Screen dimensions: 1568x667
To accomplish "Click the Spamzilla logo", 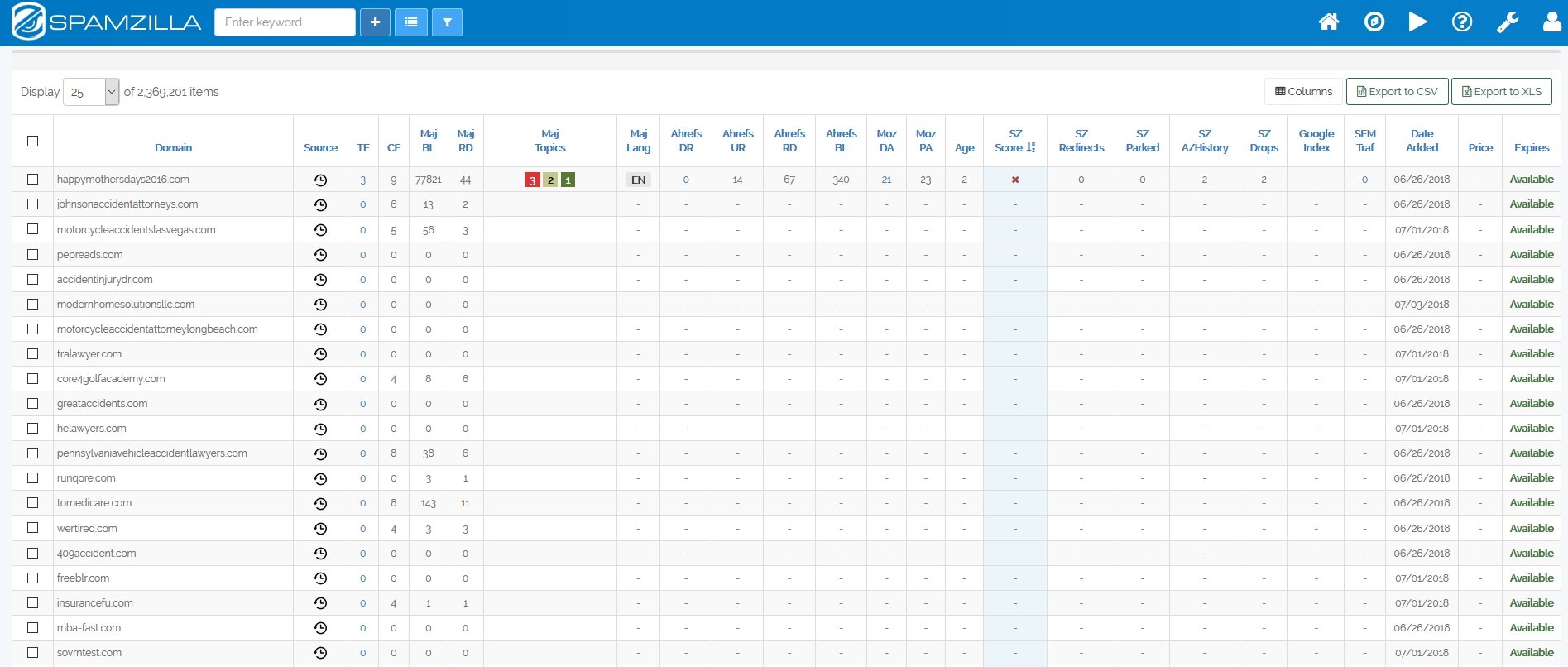I will (x=106, y=22).
